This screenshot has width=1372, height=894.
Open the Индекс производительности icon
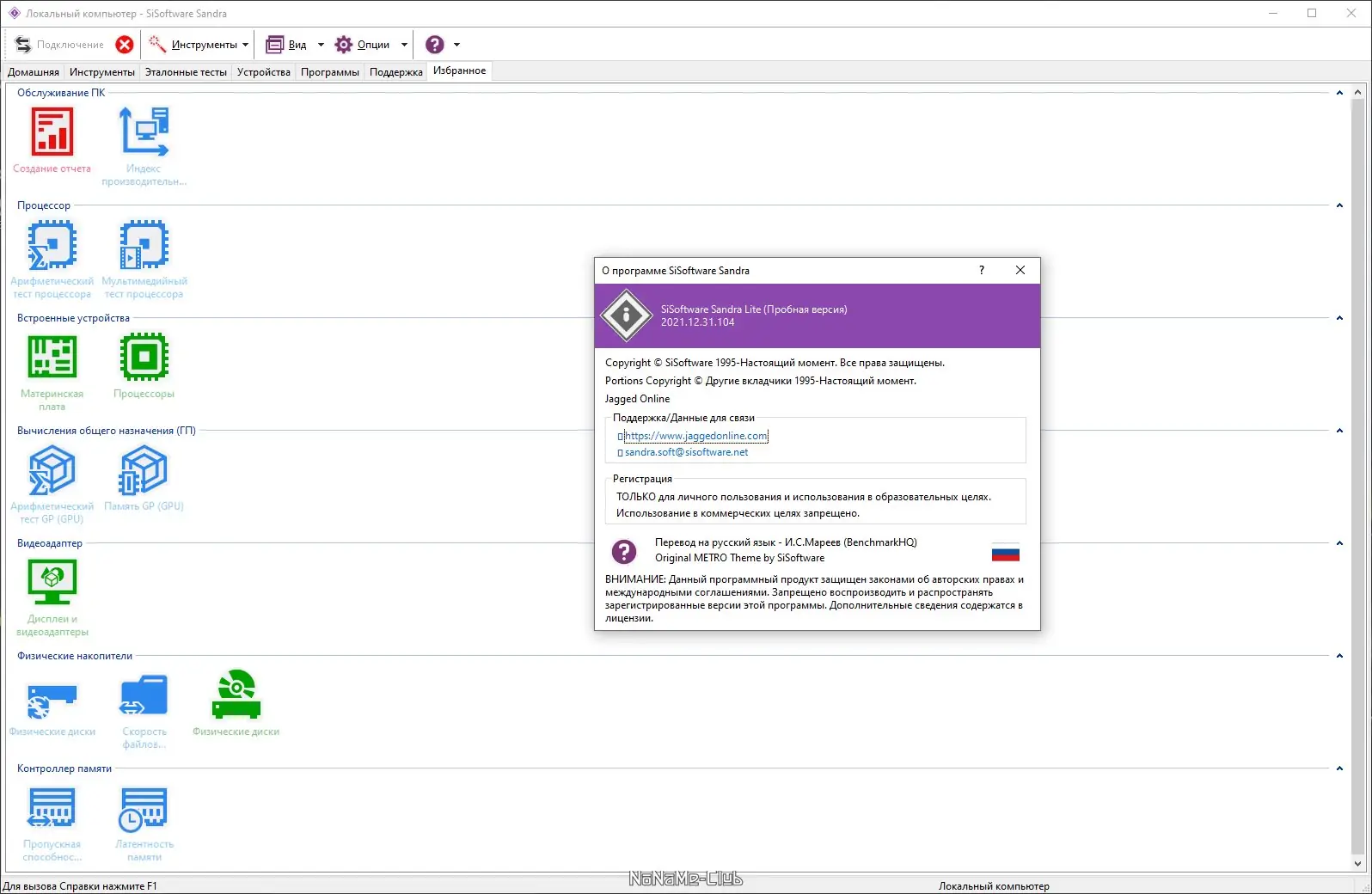(x=144, y=132)
